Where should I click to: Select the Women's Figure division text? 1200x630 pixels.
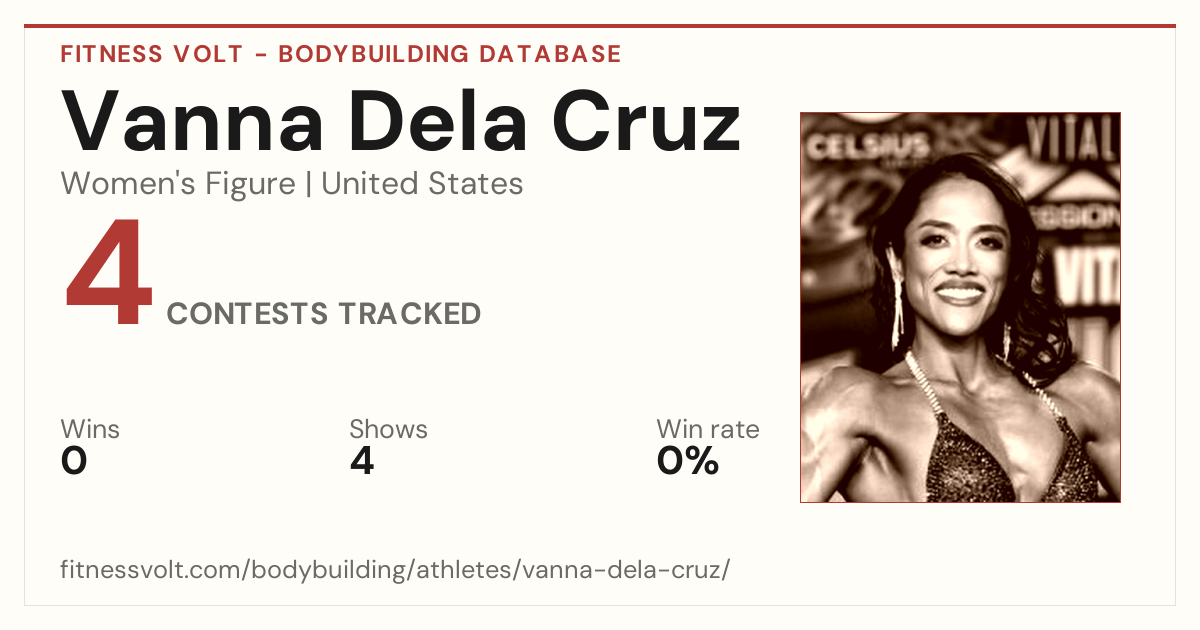[x=178, y=184]
